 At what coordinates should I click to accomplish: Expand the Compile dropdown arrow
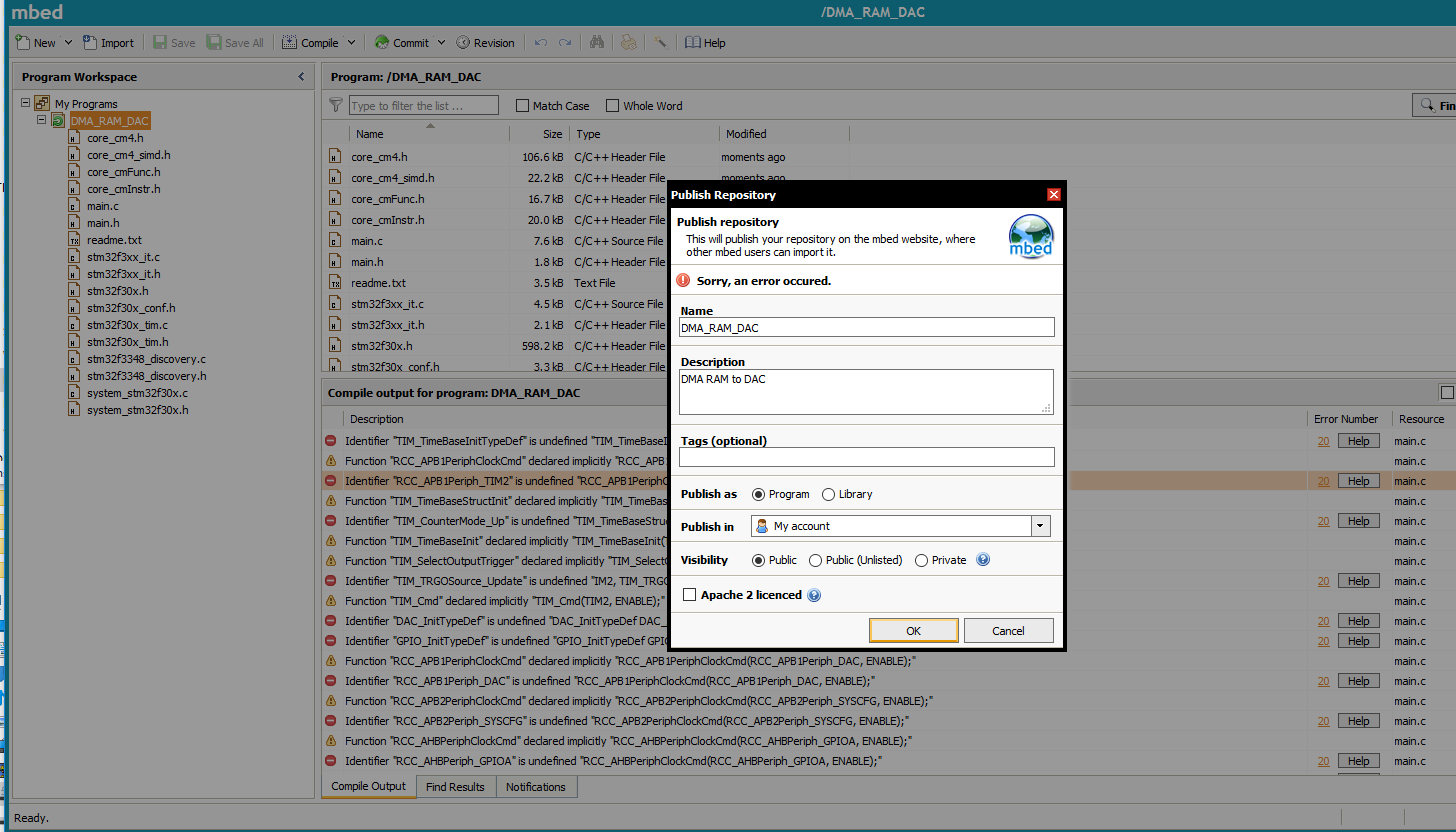(352, 43)
